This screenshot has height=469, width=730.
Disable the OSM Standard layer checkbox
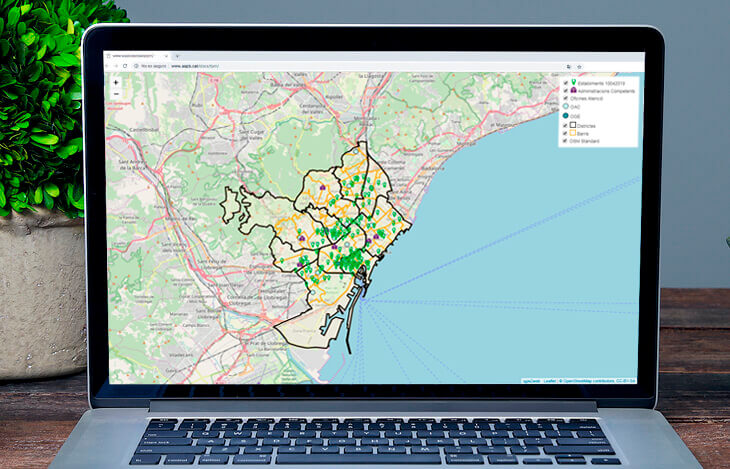coord(565,141)
